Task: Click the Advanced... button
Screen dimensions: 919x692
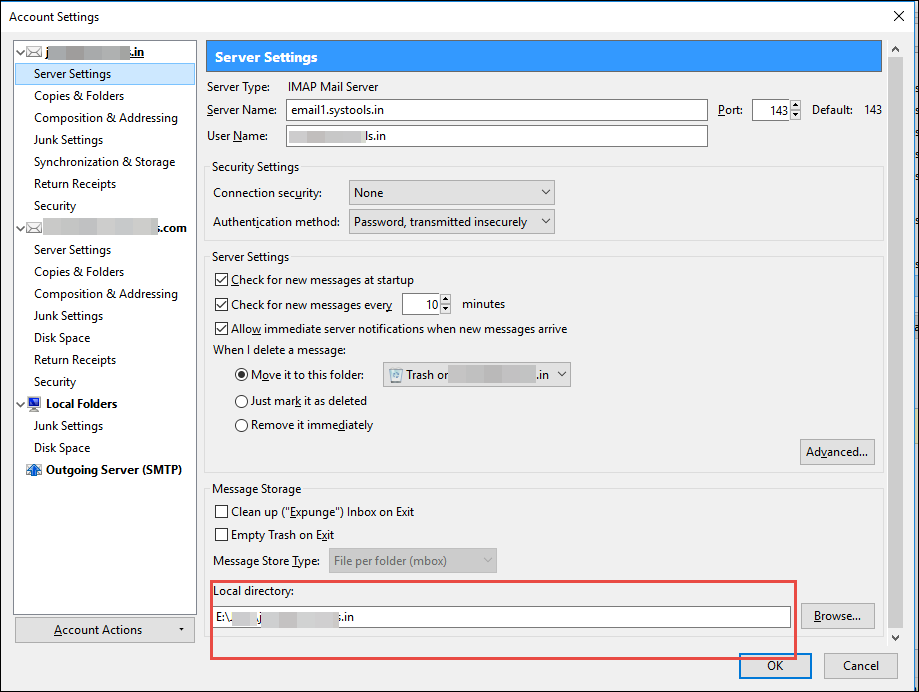Action: pyautogui.click(x=837, y=452)
